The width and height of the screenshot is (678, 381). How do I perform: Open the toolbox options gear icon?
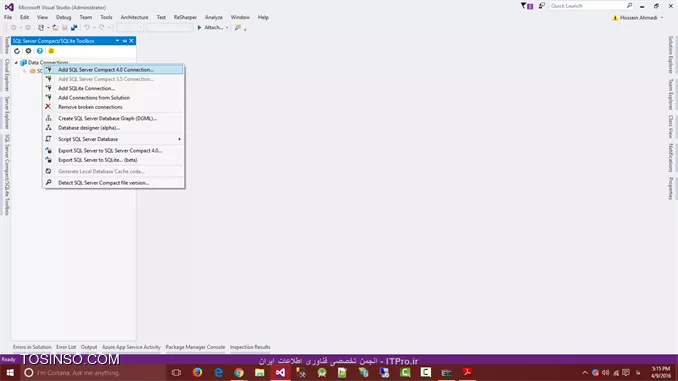tap(28, 51)
